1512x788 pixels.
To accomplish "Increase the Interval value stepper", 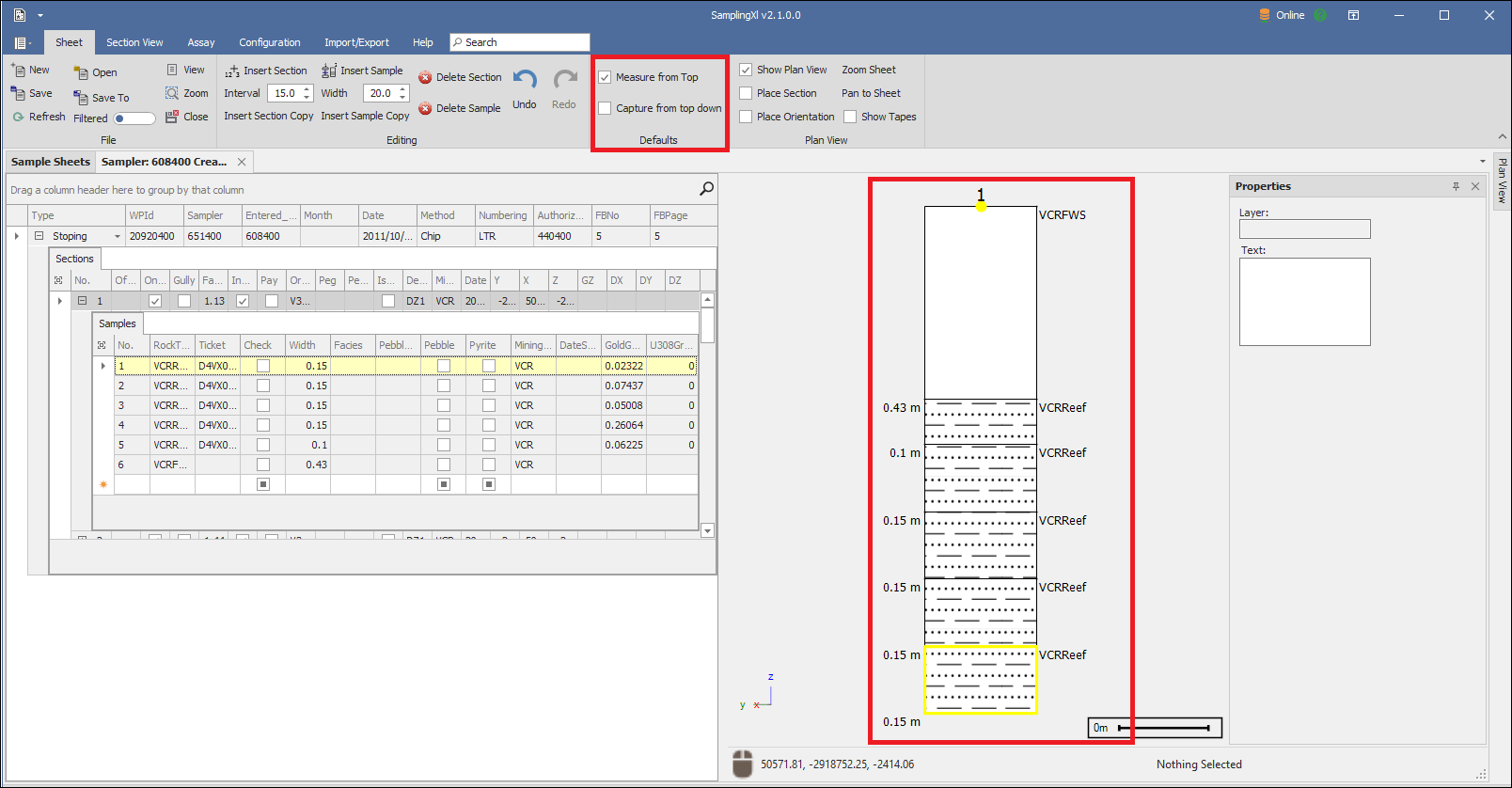I will pos(307,89).
